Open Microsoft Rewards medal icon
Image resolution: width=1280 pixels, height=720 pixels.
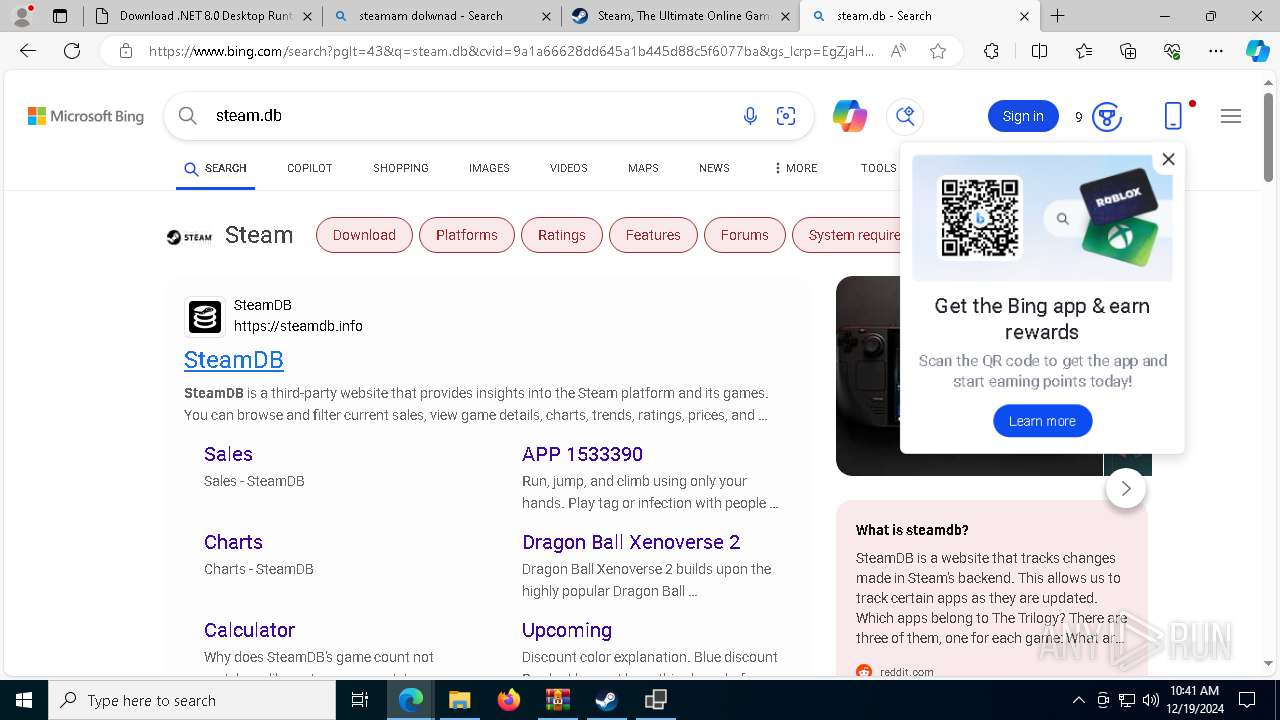click(1106, 116)
